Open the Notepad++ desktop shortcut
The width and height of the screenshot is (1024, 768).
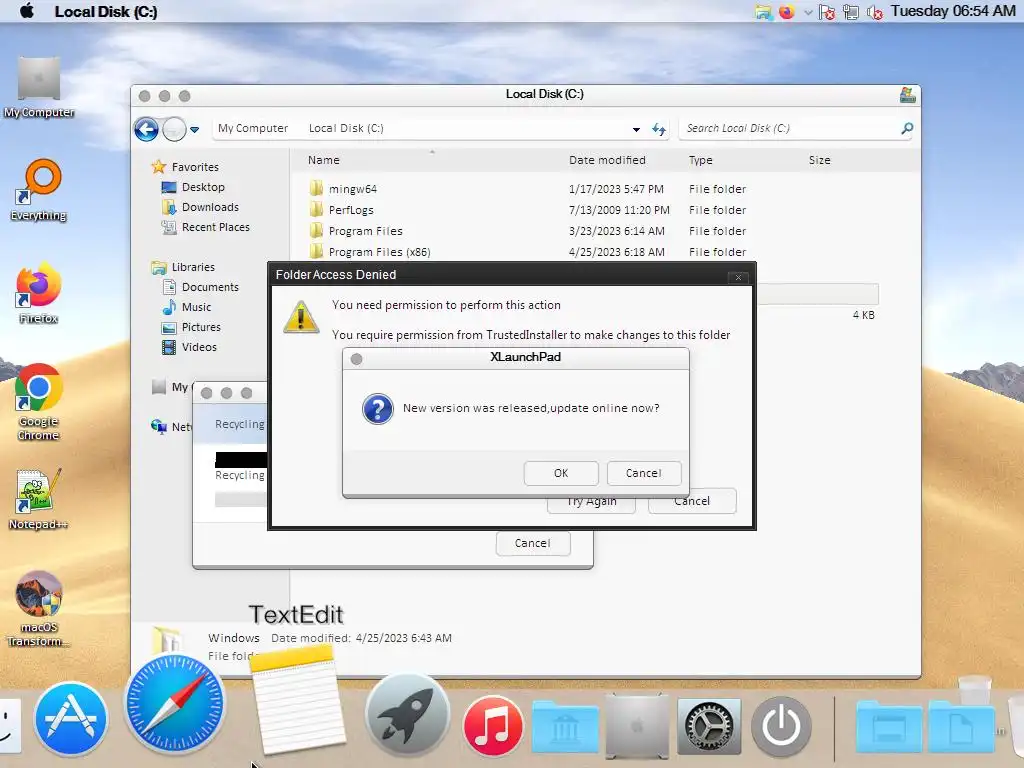38,500
